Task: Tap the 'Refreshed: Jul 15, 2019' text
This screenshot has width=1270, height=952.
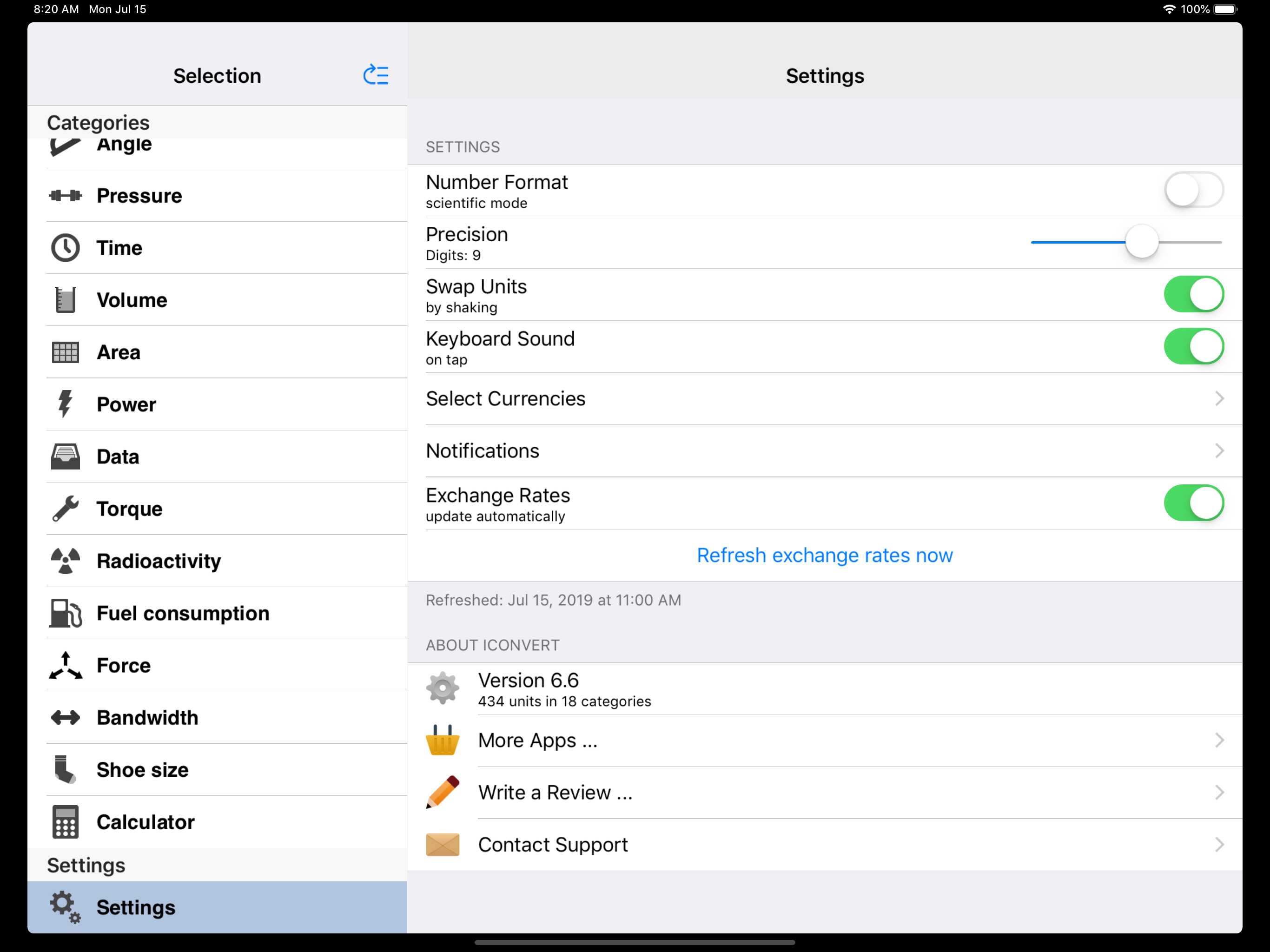Action: coord(554,600)
